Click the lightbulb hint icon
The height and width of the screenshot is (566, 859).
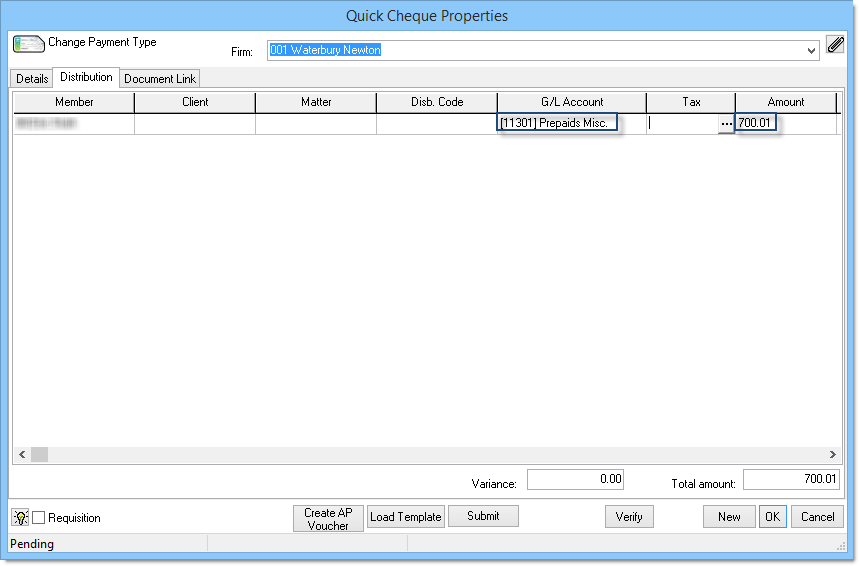click(x=20, y=517)
